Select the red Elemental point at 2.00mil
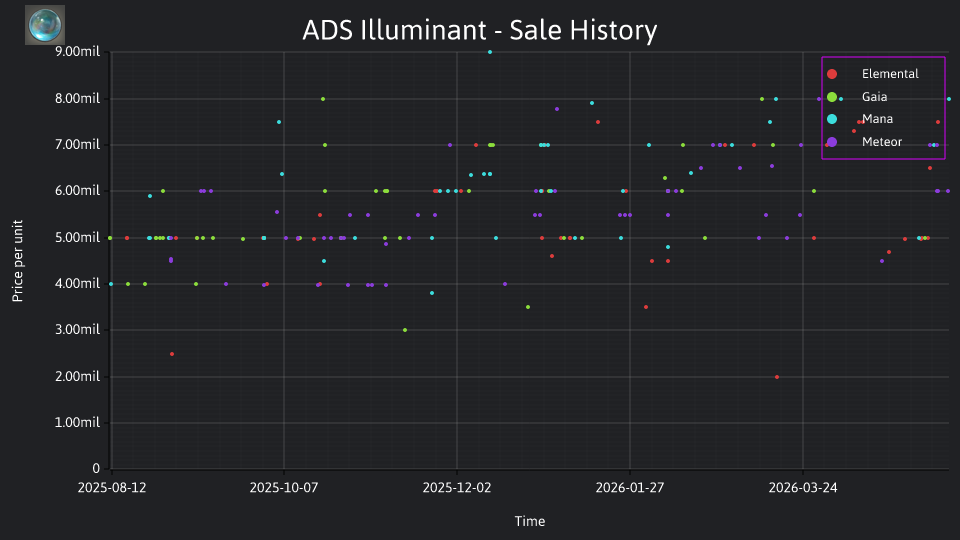This screenshot has width=960, height=540. (x=777, y=377)
